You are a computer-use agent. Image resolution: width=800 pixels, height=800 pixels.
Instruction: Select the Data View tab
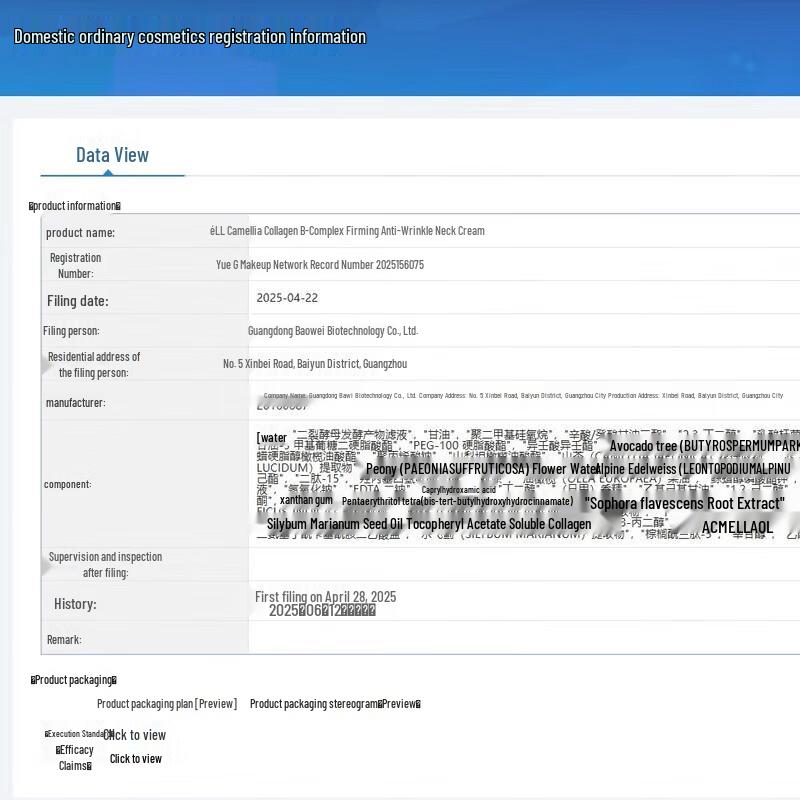coord(112,155)
